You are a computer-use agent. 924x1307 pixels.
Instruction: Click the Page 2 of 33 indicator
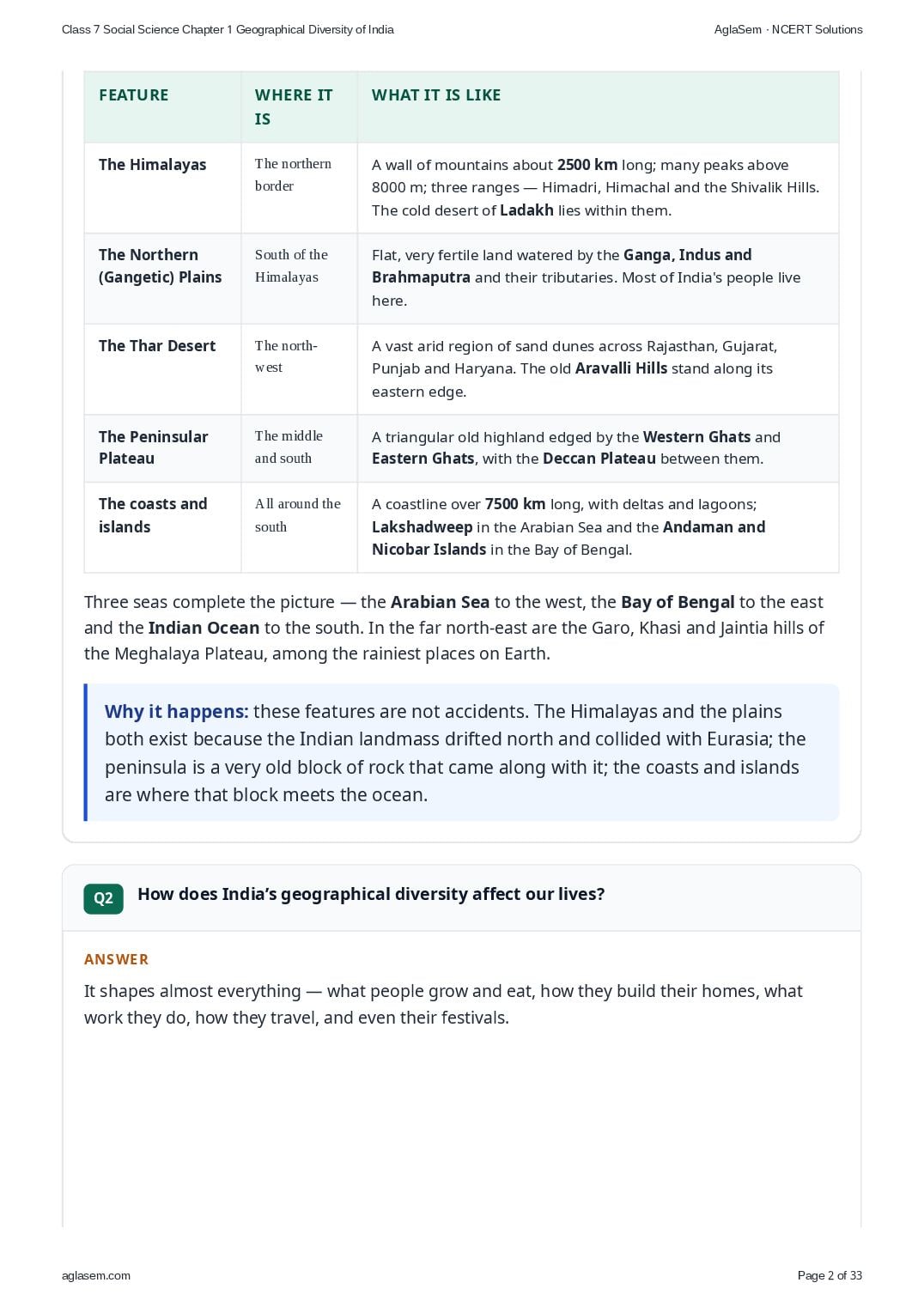tap(830, 1275)
